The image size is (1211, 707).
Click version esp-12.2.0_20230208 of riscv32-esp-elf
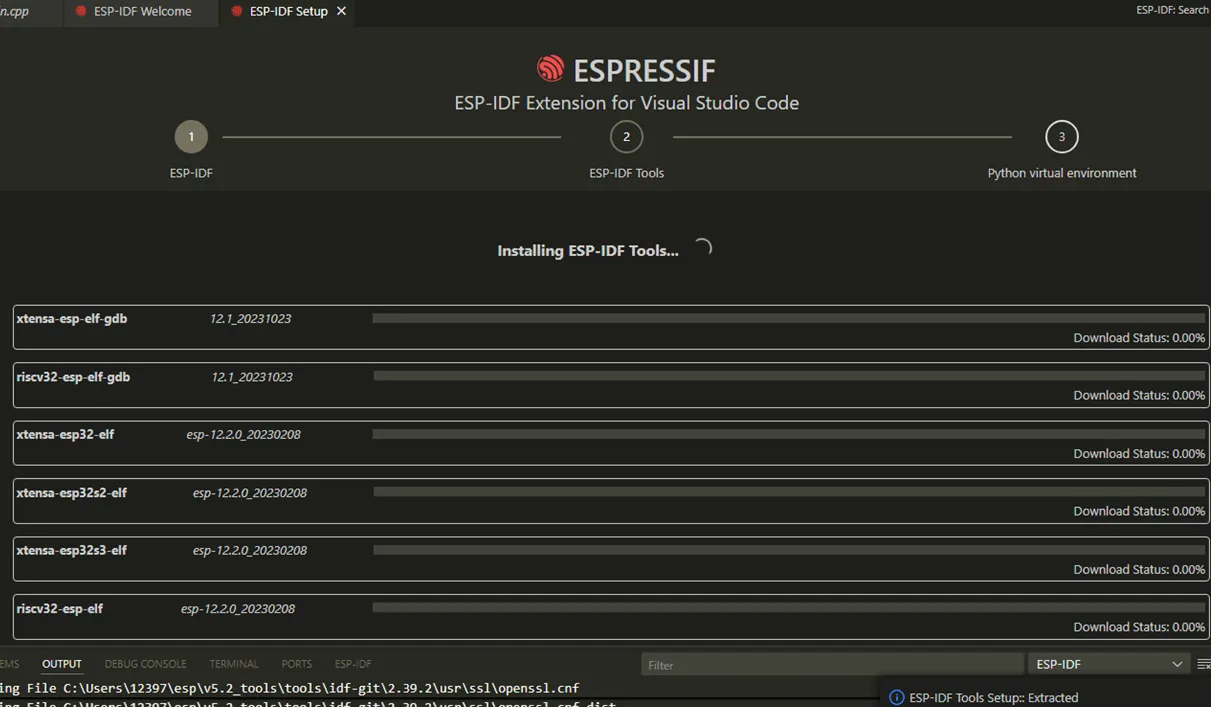coord(238,609)
